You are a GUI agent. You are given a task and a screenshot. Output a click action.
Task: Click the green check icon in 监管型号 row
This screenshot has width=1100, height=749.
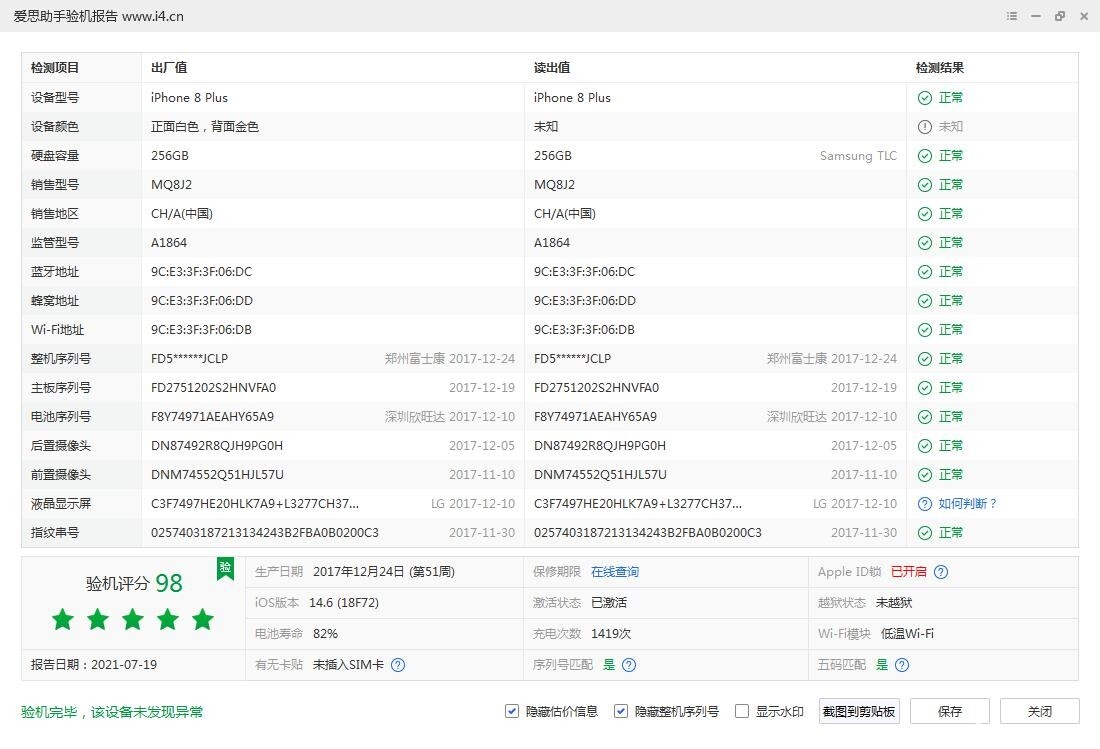(x=925, y=243)
